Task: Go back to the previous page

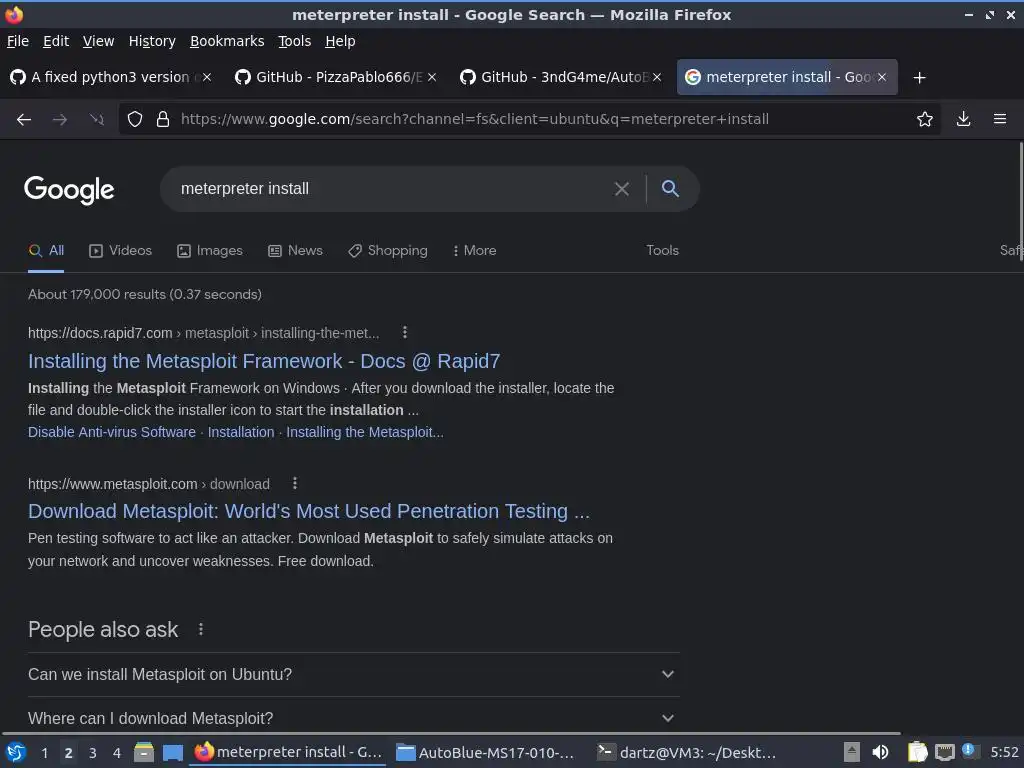Action: 24,120
